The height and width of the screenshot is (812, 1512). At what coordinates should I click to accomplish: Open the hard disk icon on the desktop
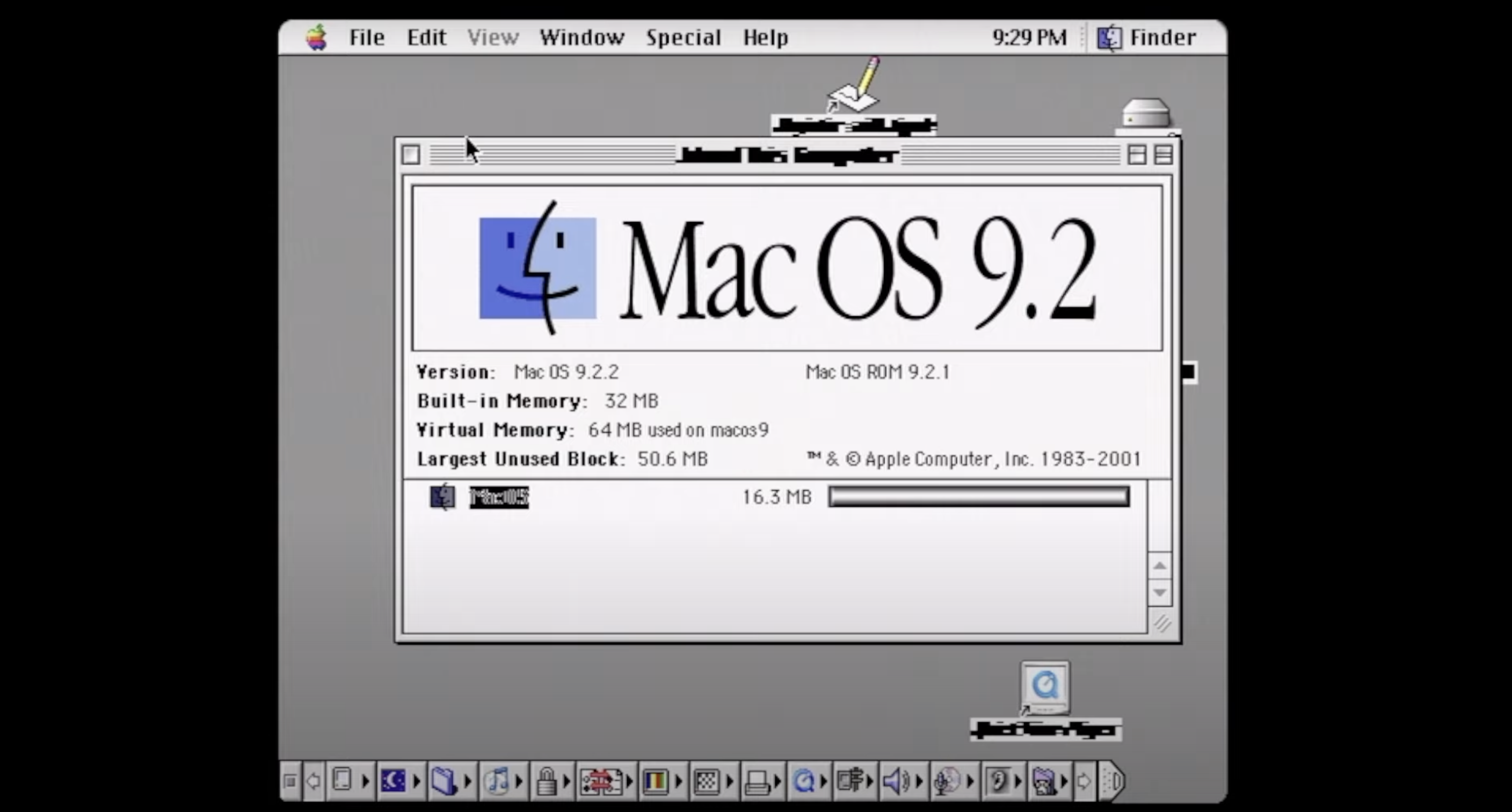coord(1146,114)
